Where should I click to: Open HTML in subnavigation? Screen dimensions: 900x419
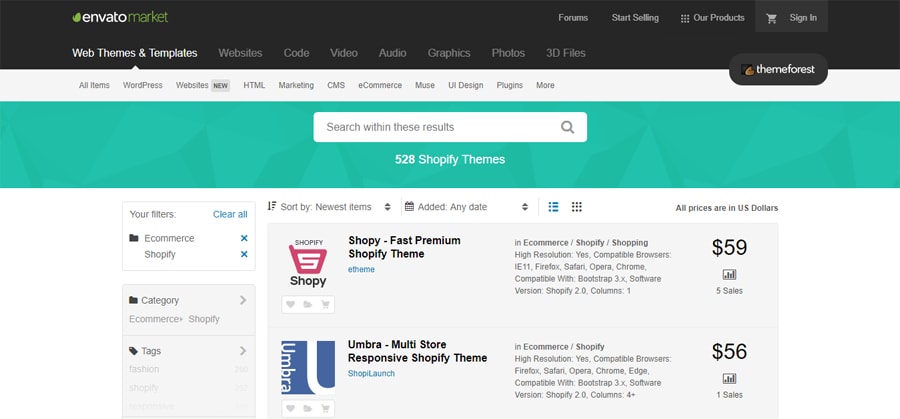(254, 85)
